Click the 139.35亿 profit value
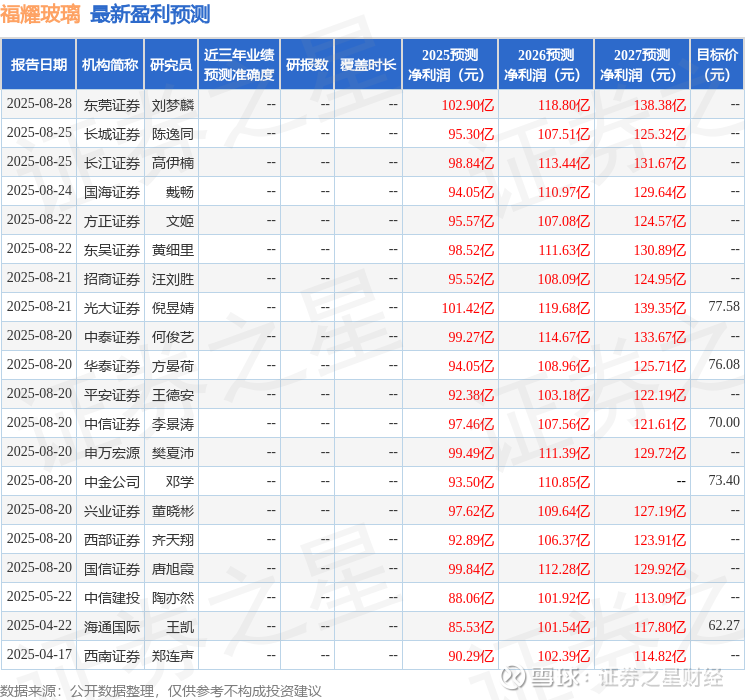Screen dimensions: 745x700 point(660,308)
